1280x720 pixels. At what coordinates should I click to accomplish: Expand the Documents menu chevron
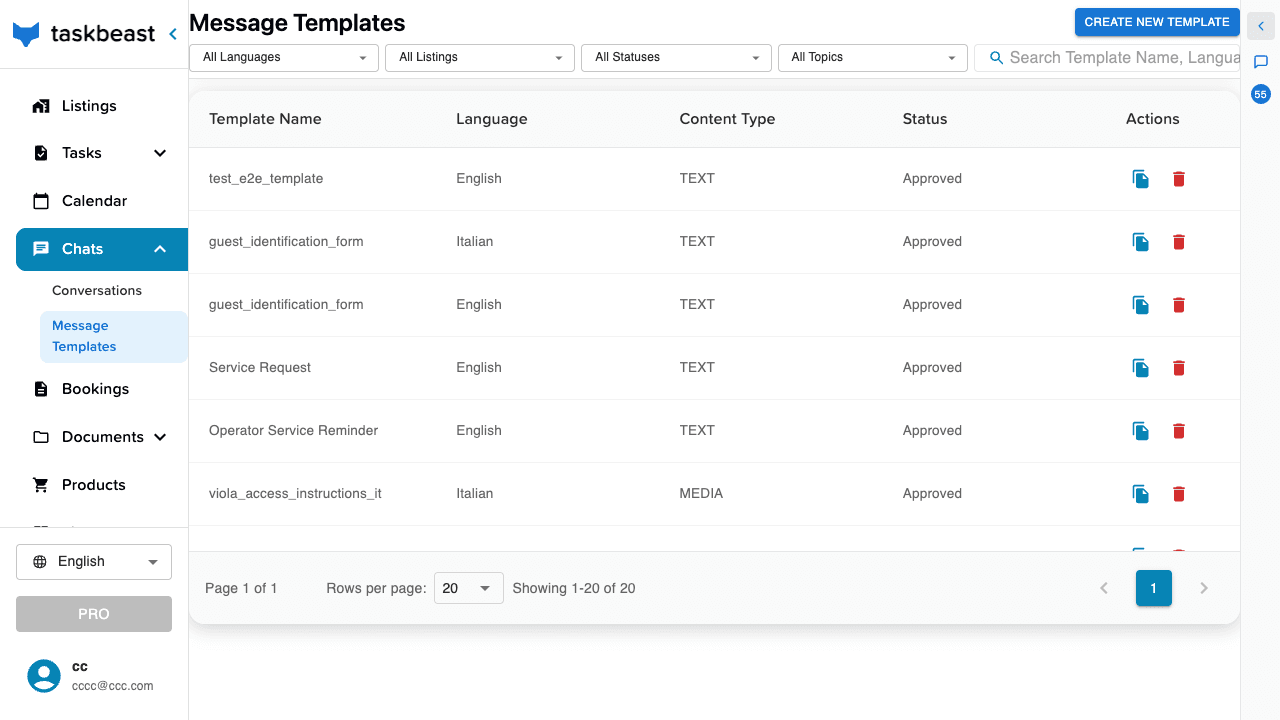(160, 437)
